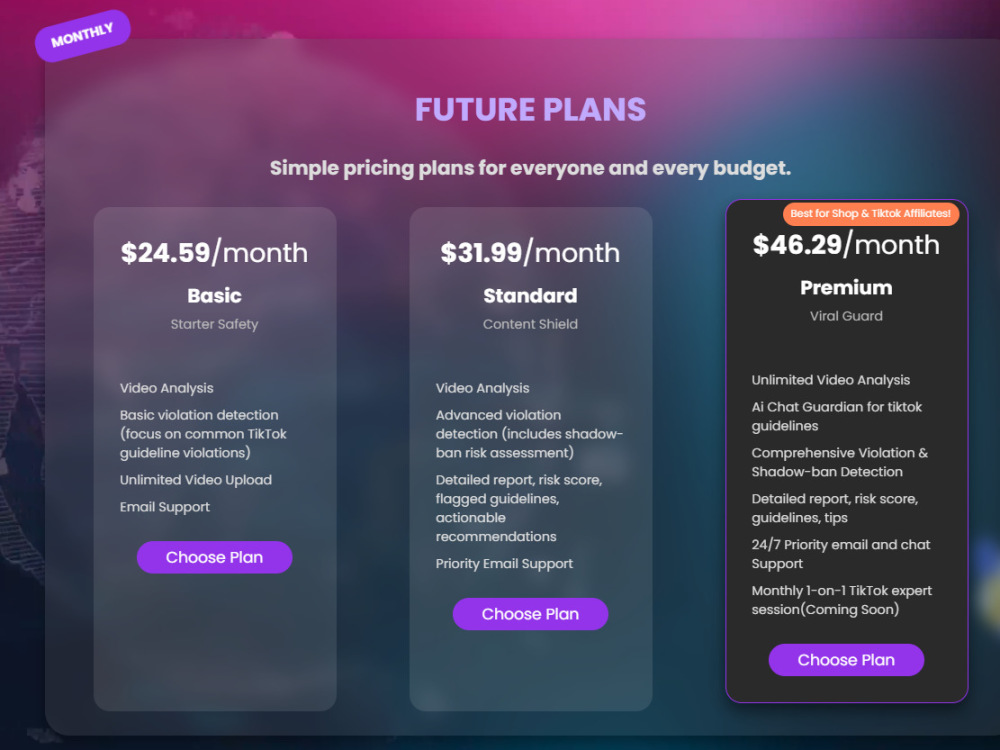Click Ai Chat Guardian for tiktok guidelines

pos(837,416)
